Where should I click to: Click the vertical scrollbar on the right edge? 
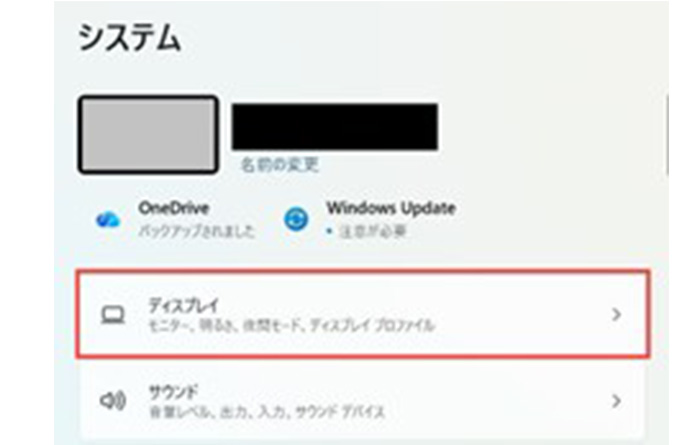(667, 135)
